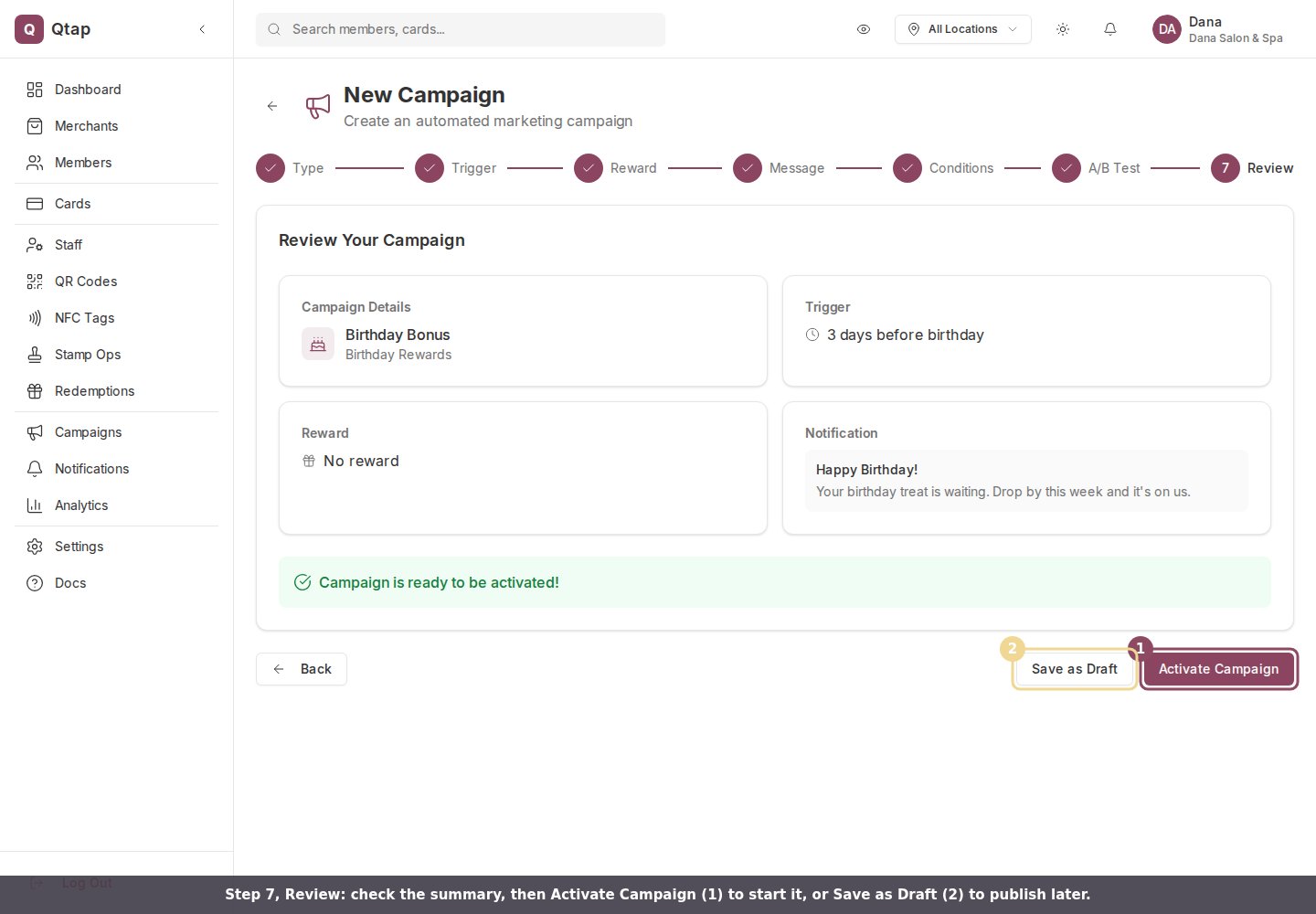
Task: Click the Happy Birthday! notification preview
Action: tap(1026, 481)
